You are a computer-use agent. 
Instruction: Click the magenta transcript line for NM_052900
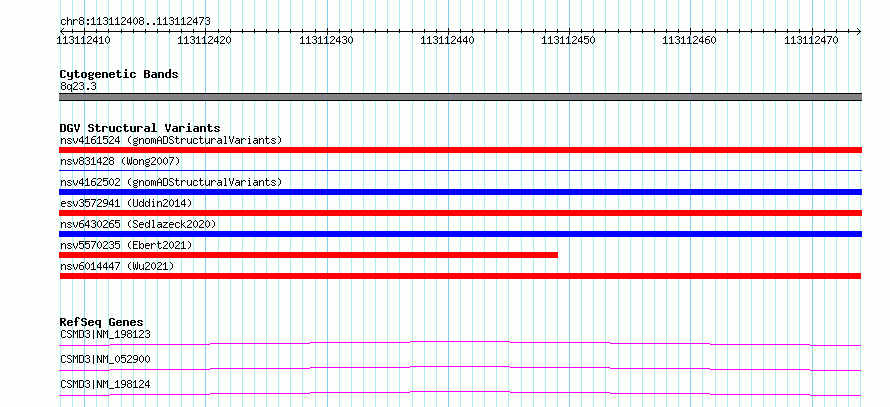[460, 368]
